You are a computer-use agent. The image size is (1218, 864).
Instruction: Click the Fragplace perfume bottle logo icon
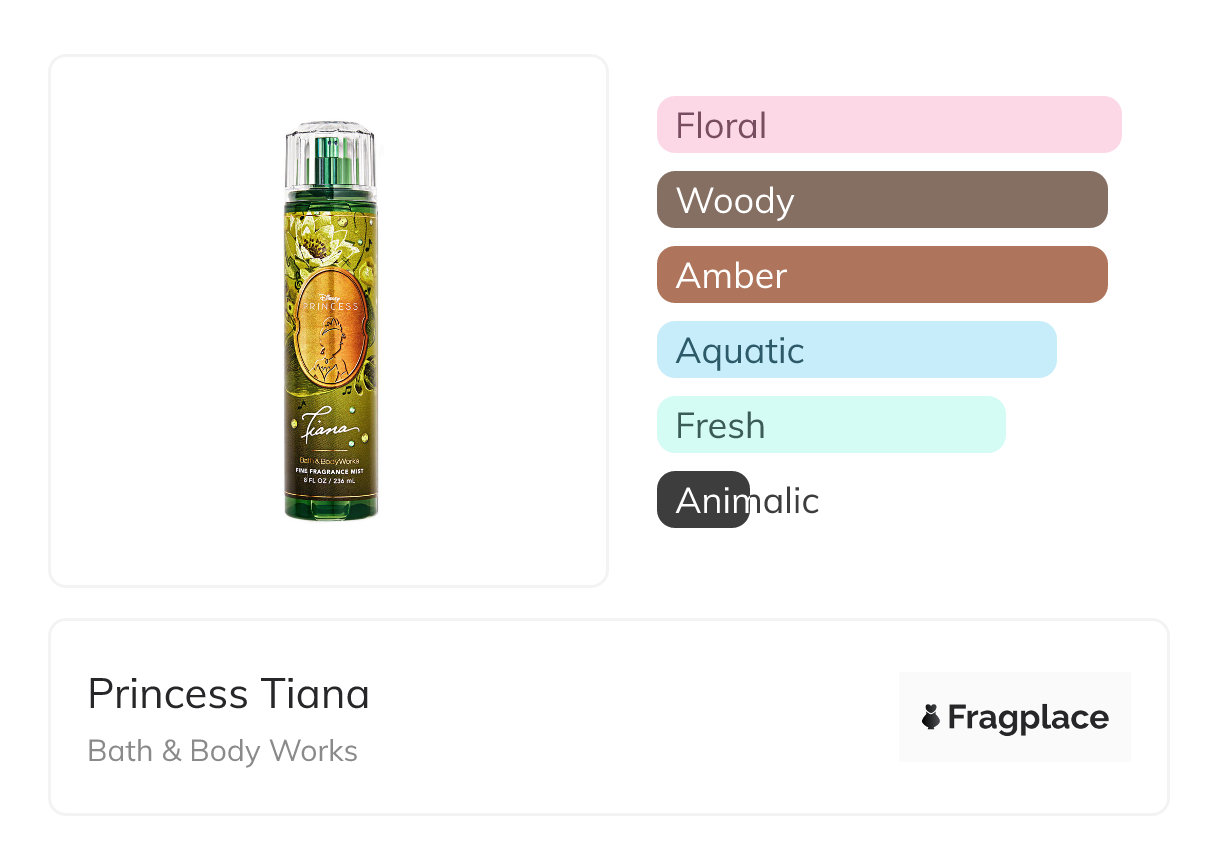coord(931,717)
